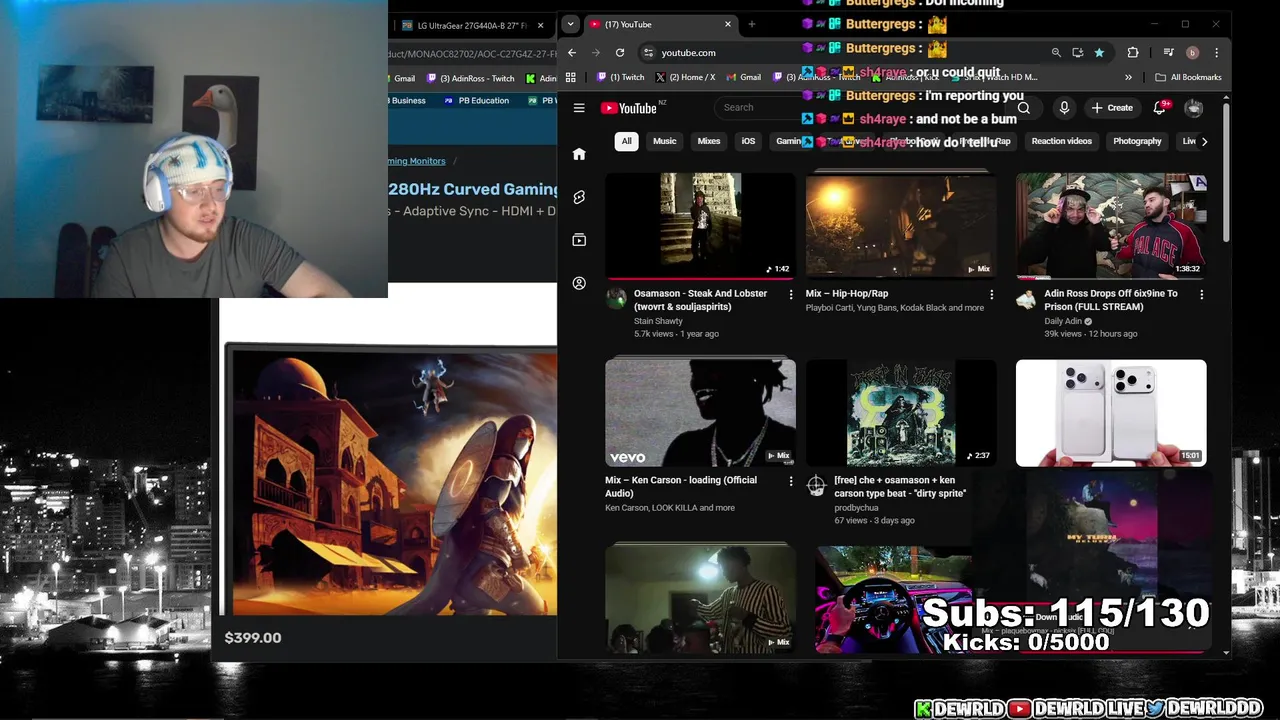The height and width of the screenshot is (720, 1280).
Task: Open the Chrome profile avatar
Action: [x=1192, y=52]
